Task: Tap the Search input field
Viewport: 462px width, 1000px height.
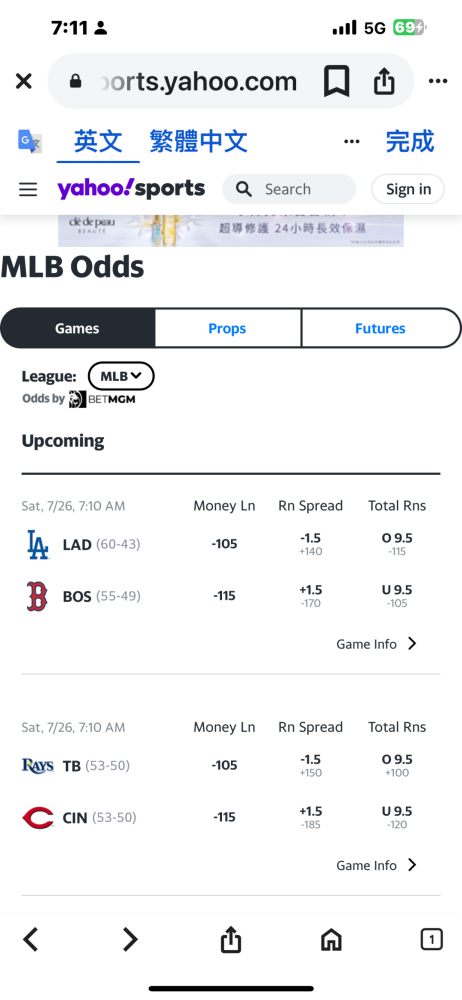Action: pos(289,189)
